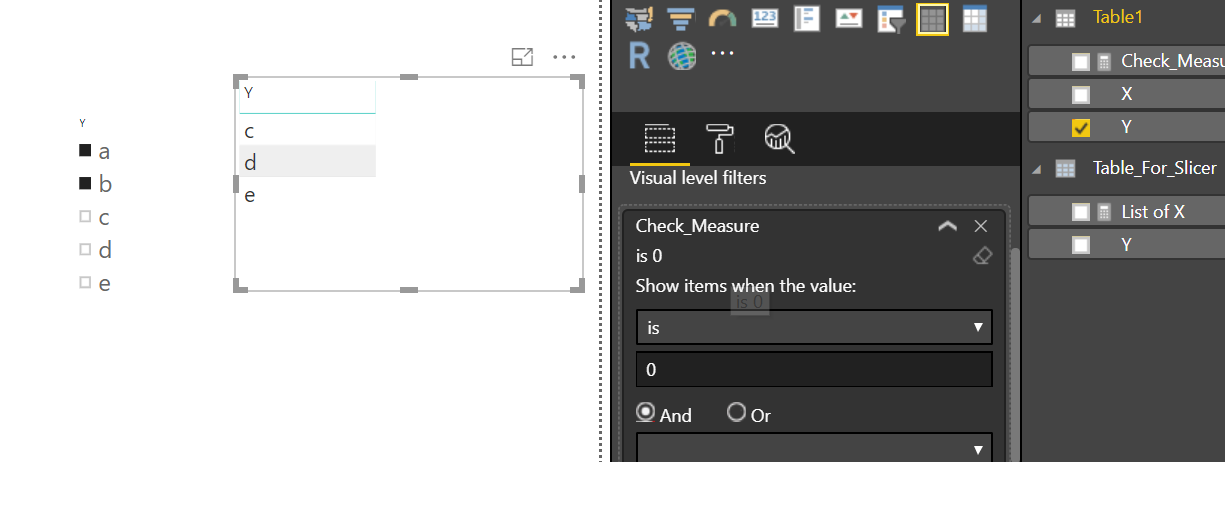The width and height of the screenshot is (1225, 527).
Task: Click the Y column header in table
Action: click(x=308, y=95)
